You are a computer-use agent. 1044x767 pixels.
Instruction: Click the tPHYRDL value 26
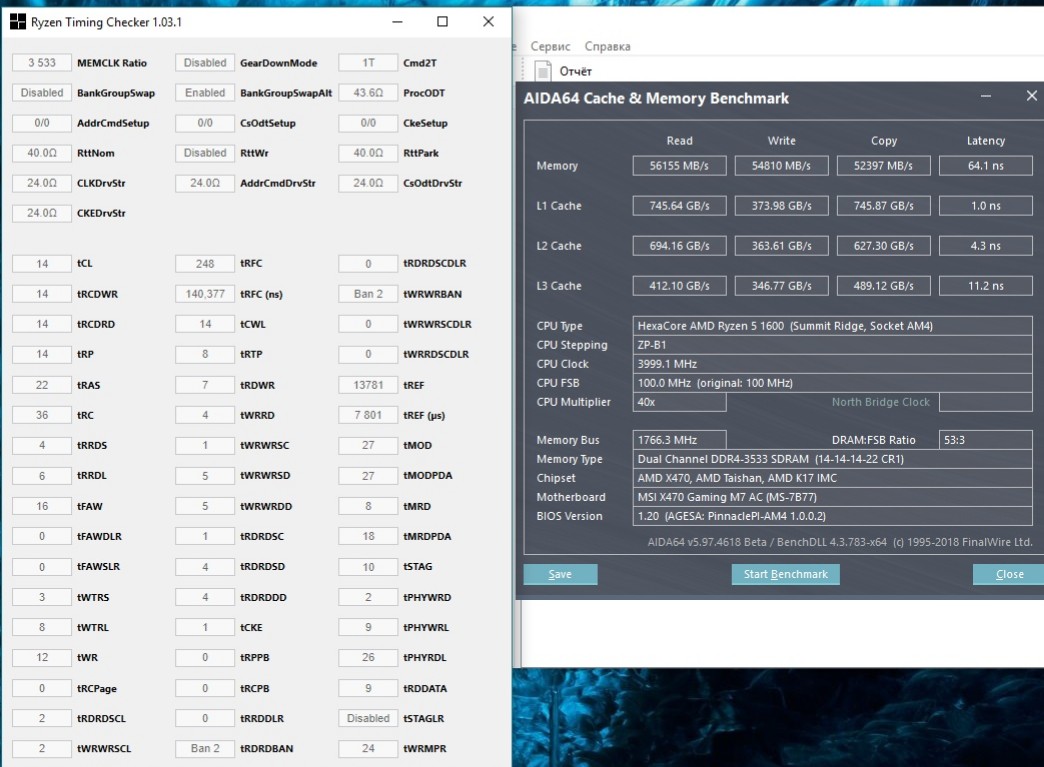pos(368,657)
